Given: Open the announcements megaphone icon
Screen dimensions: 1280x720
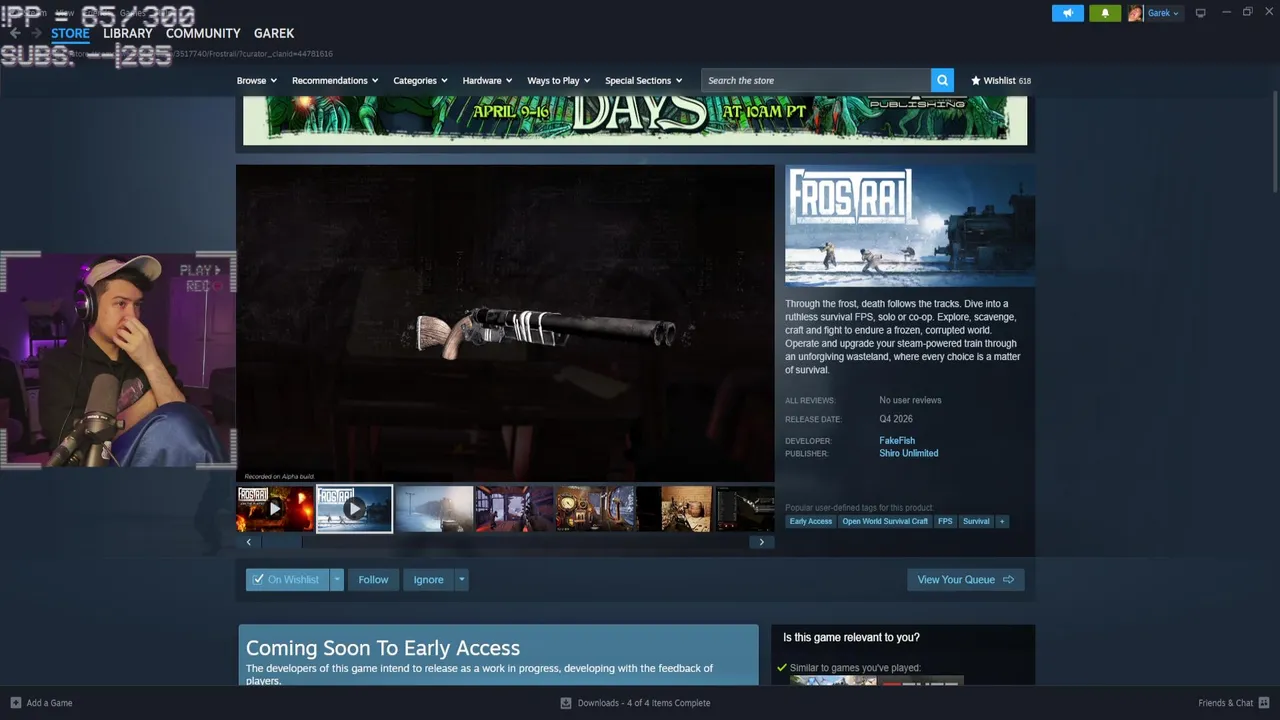Looking at the screenshot, I should tap(1068, 13).
